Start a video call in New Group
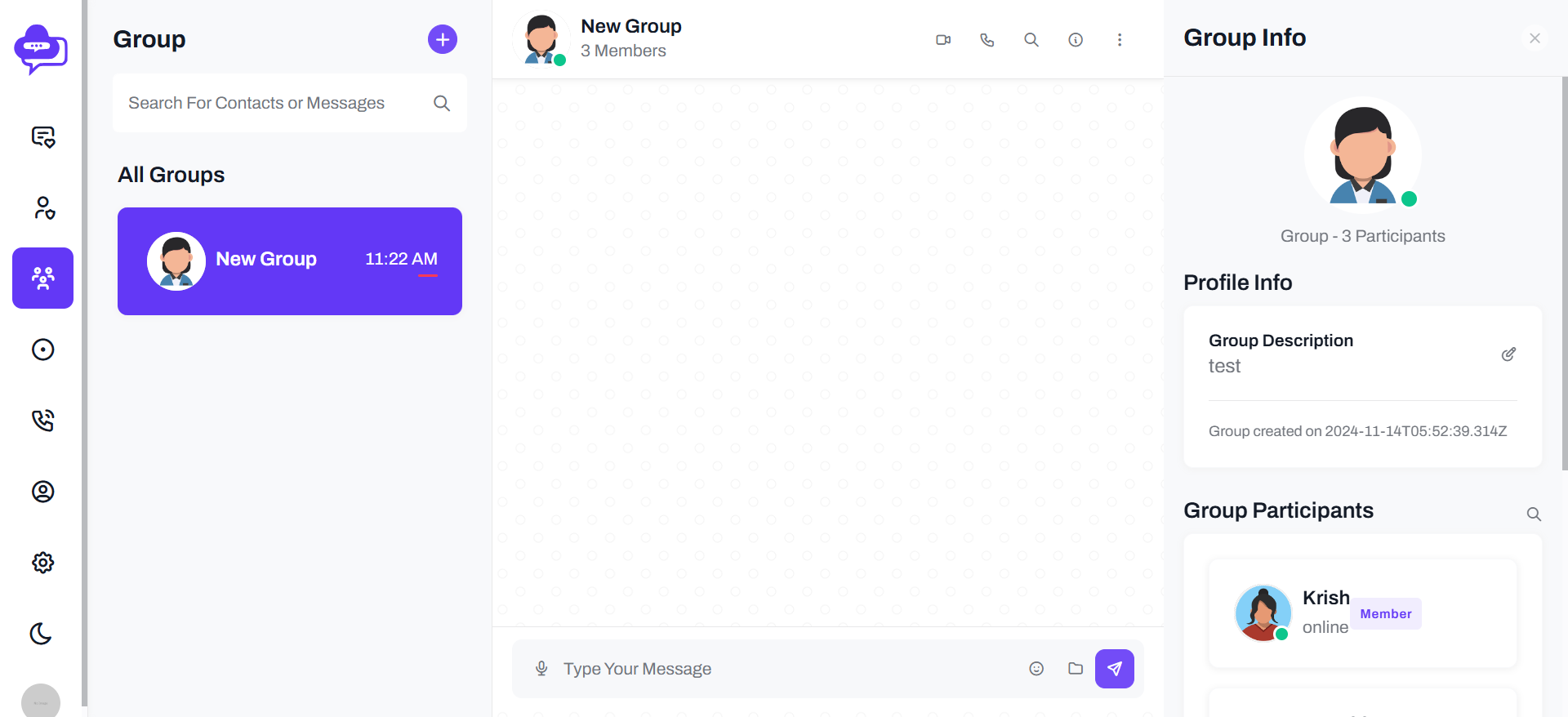Viewport: 1568px width, 717px height. coord(943,40)
